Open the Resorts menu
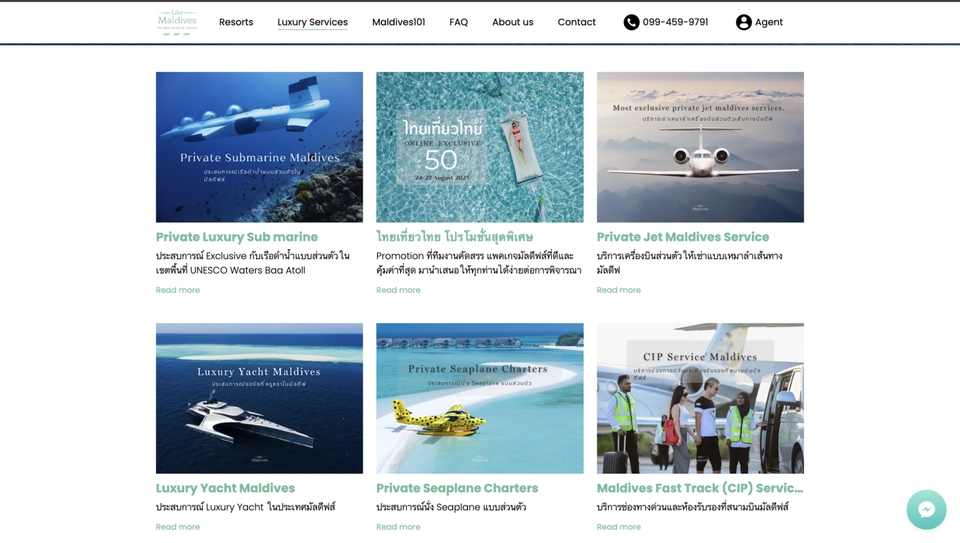 pyautogui.click(x=236, y=22)
